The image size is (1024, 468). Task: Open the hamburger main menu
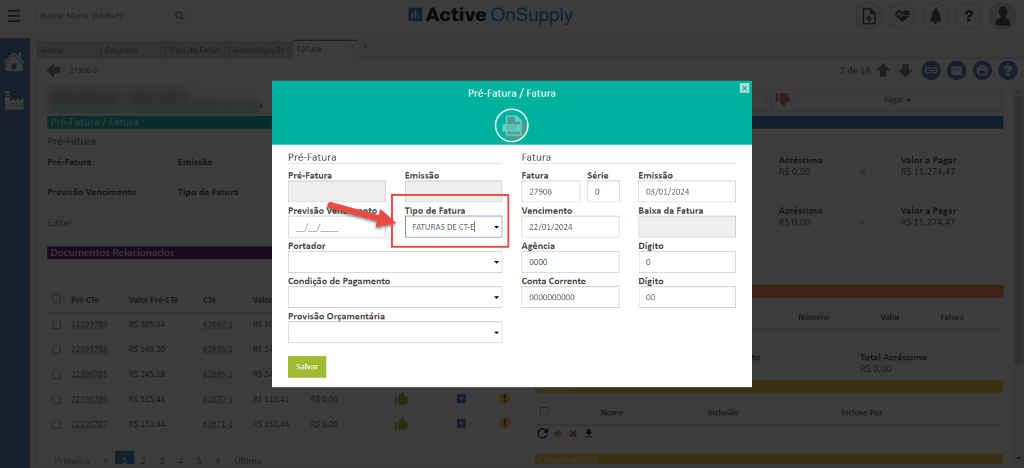[14, 16]
